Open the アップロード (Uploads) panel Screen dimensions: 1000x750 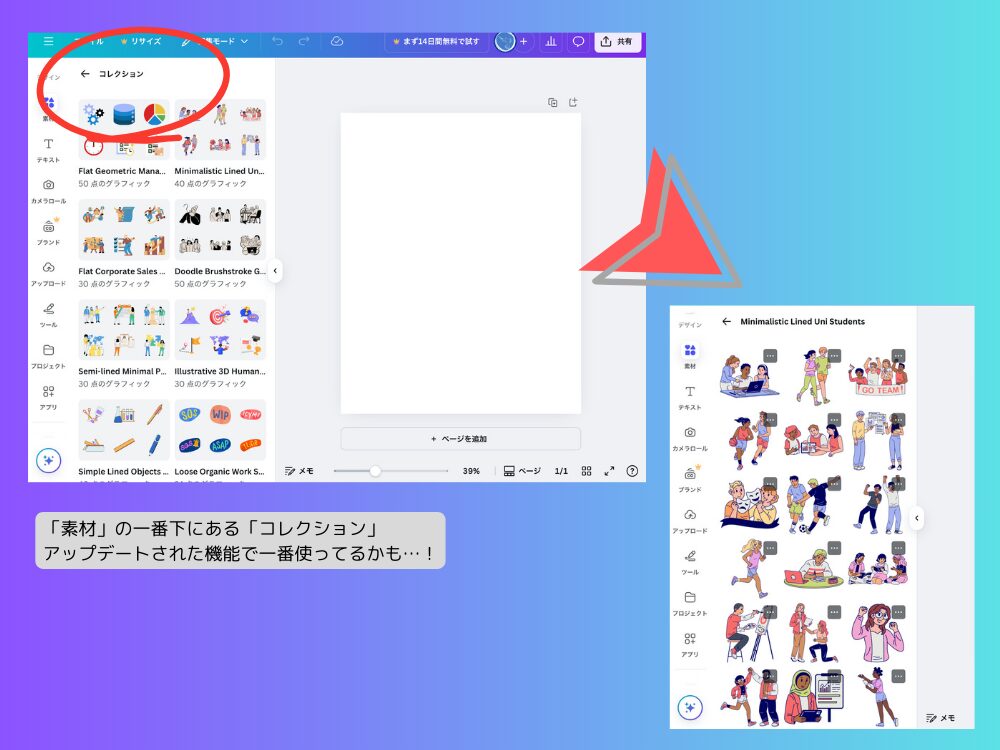[48, 272]
